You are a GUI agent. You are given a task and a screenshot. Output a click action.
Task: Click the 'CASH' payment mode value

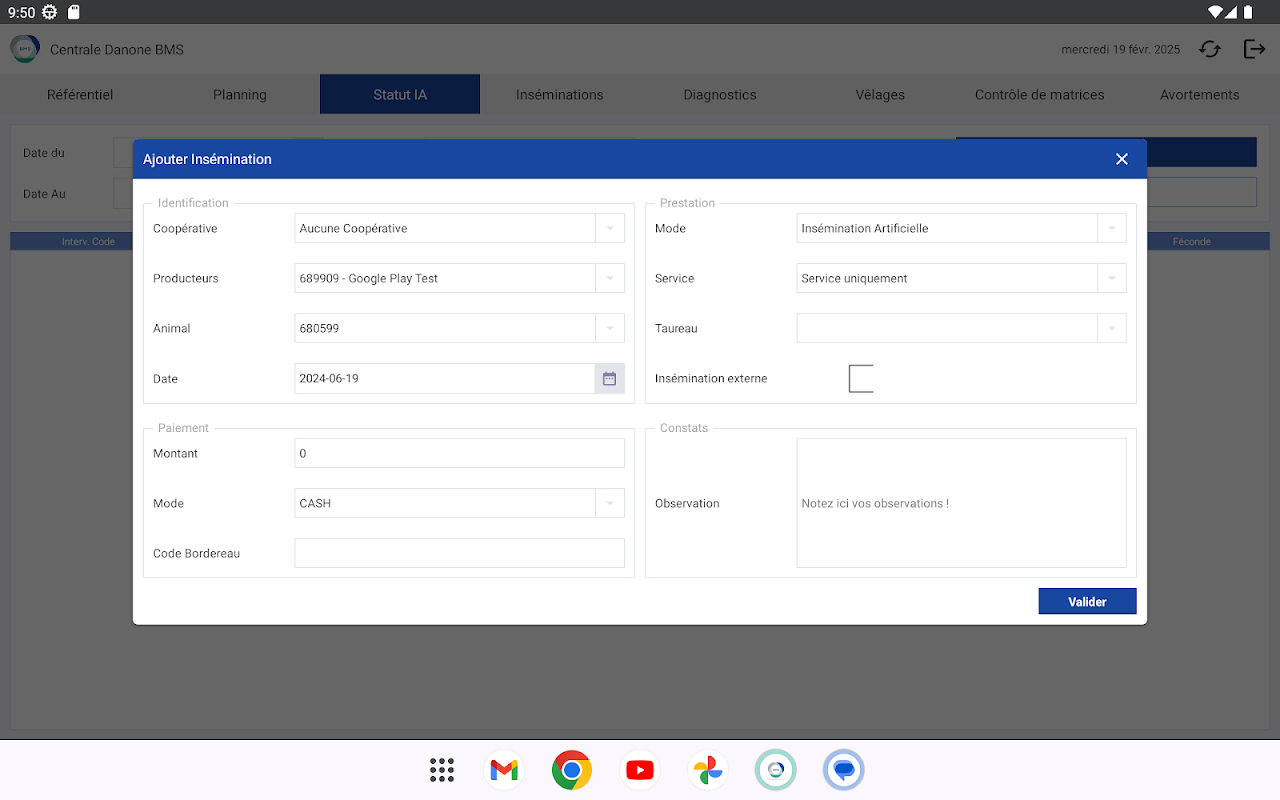[x=315, y=503]
